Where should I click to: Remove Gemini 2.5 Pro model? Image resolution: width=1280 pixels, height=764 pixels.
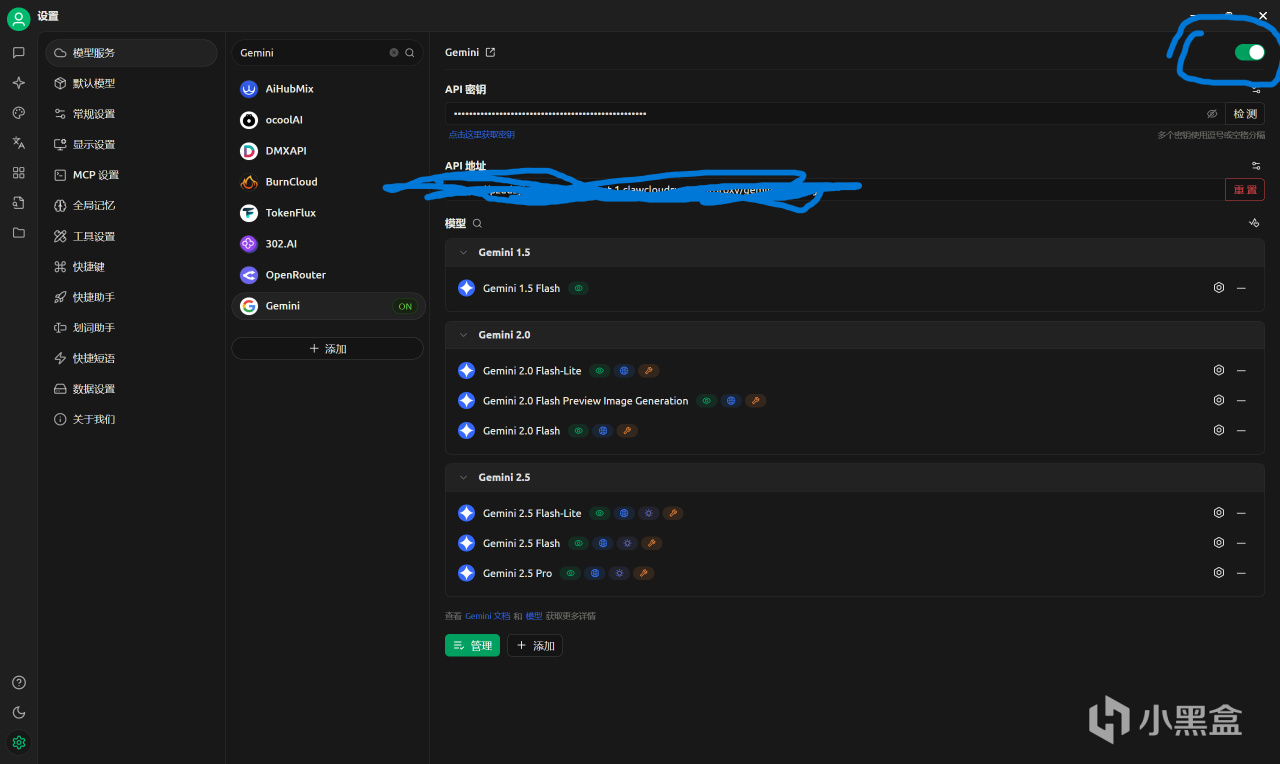point(1241,573)
